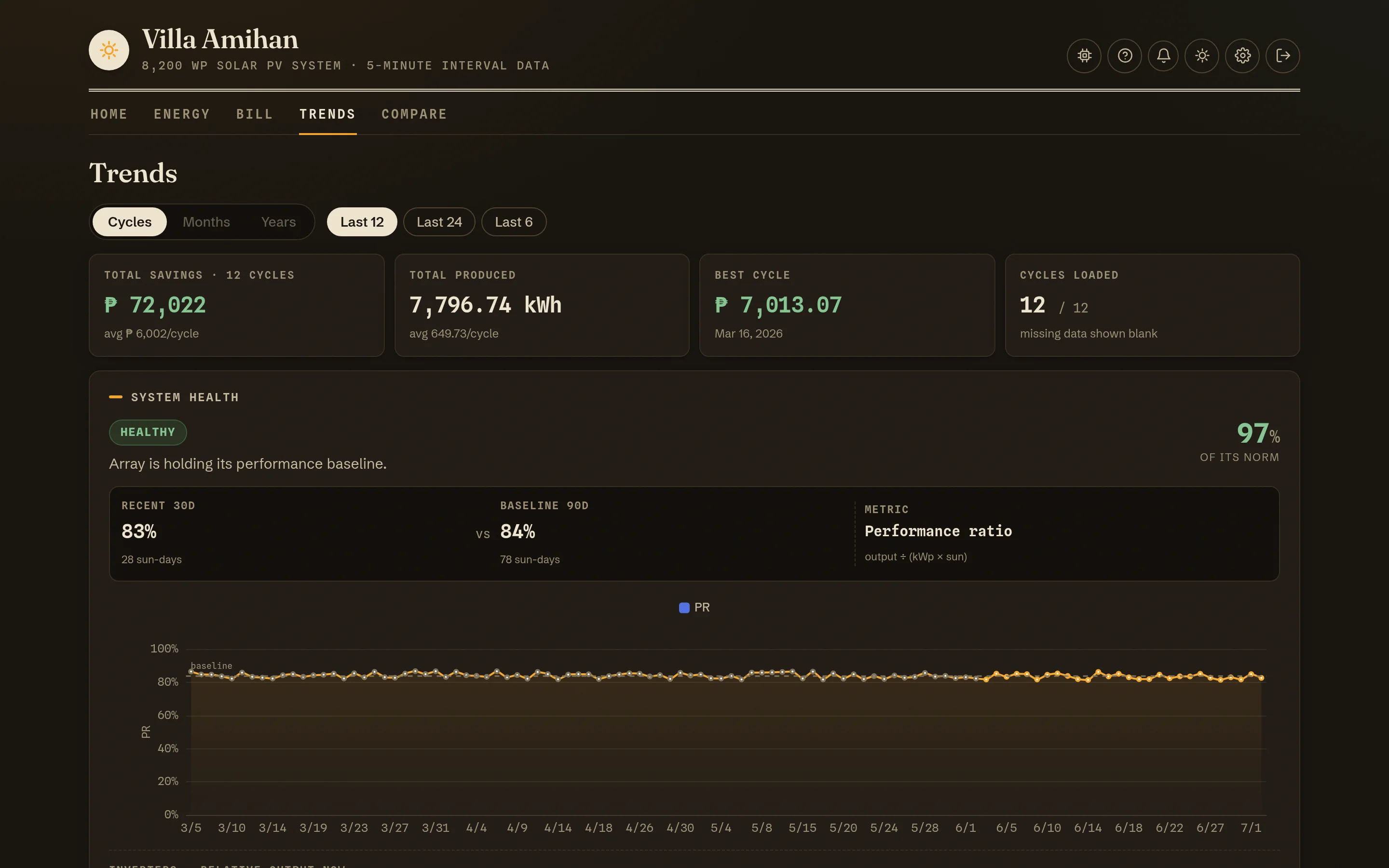Select the Cycles view option
This screenshot has width=1389, height=868.
pos(130,222)
